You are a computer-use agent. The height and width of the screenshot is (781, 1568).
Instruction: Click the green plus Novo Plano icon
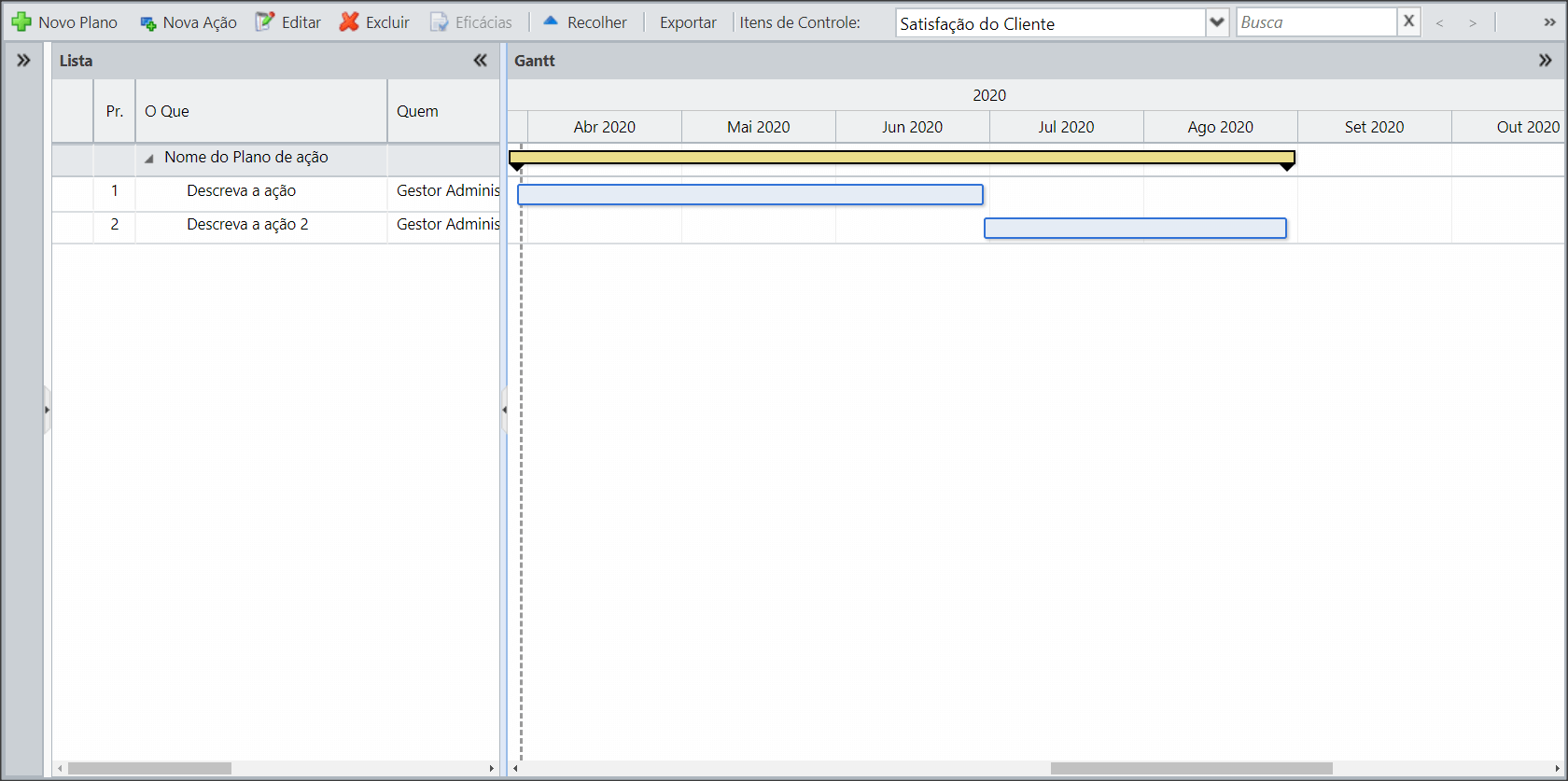[x=21, y=21]
